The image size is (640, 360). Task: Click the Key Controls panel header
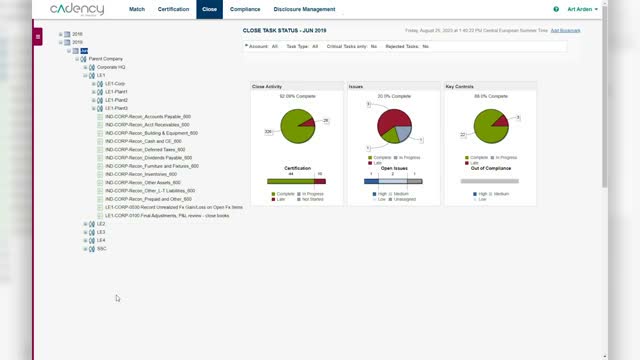pyautogui.click(x=490, y=87)
